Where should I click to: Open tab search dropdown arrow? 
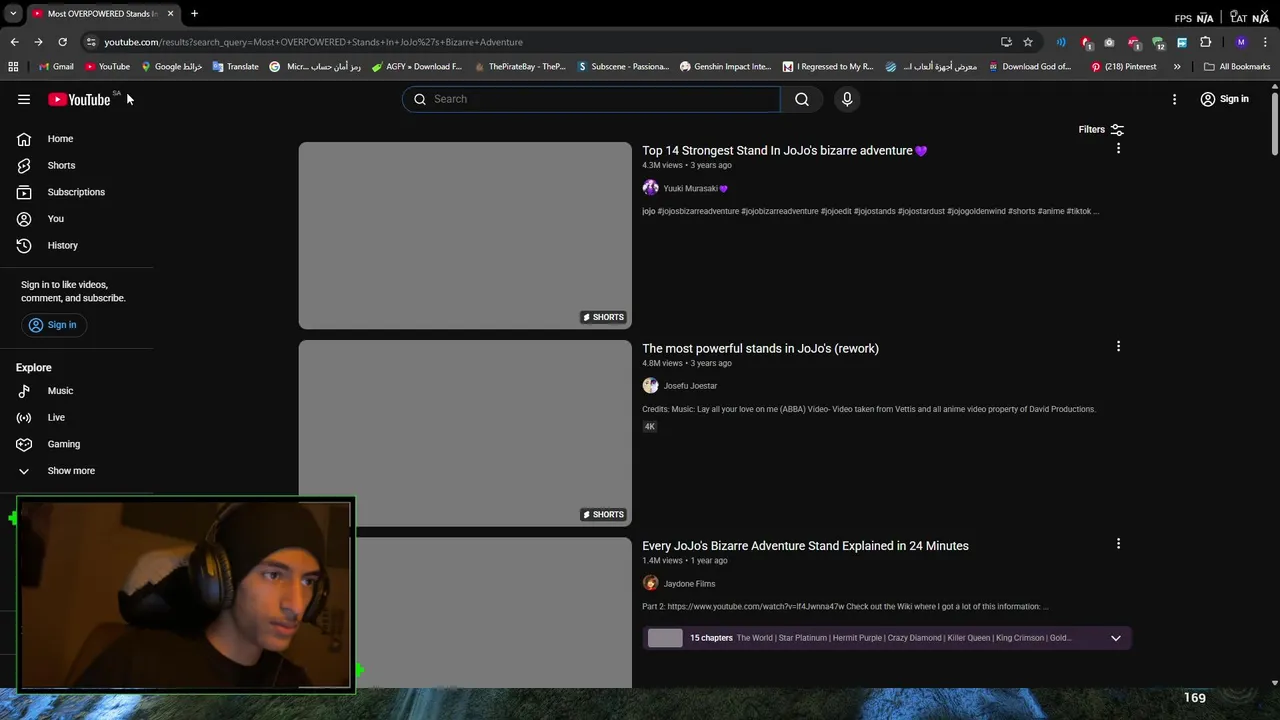tap(13, 14)
